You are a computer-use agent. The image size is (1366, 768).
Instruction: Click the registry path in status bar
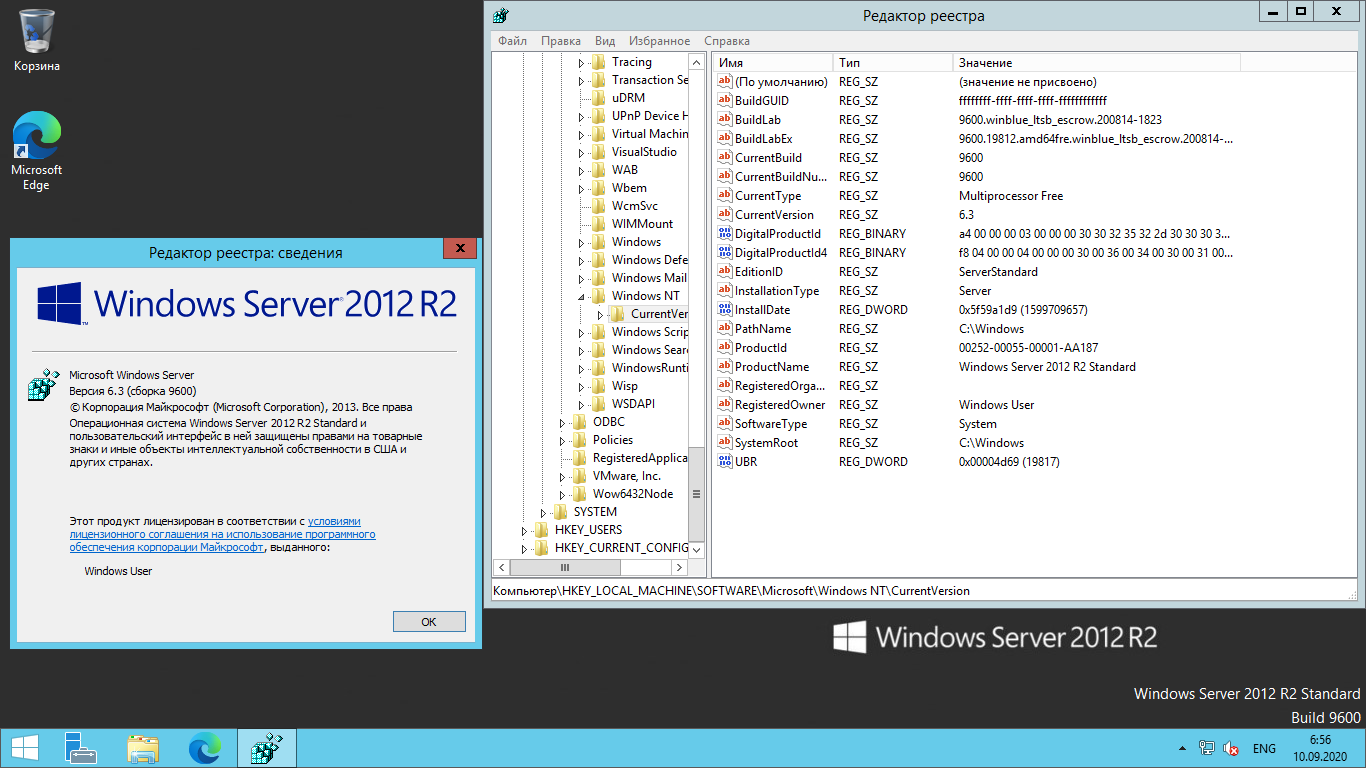point(732,591)
